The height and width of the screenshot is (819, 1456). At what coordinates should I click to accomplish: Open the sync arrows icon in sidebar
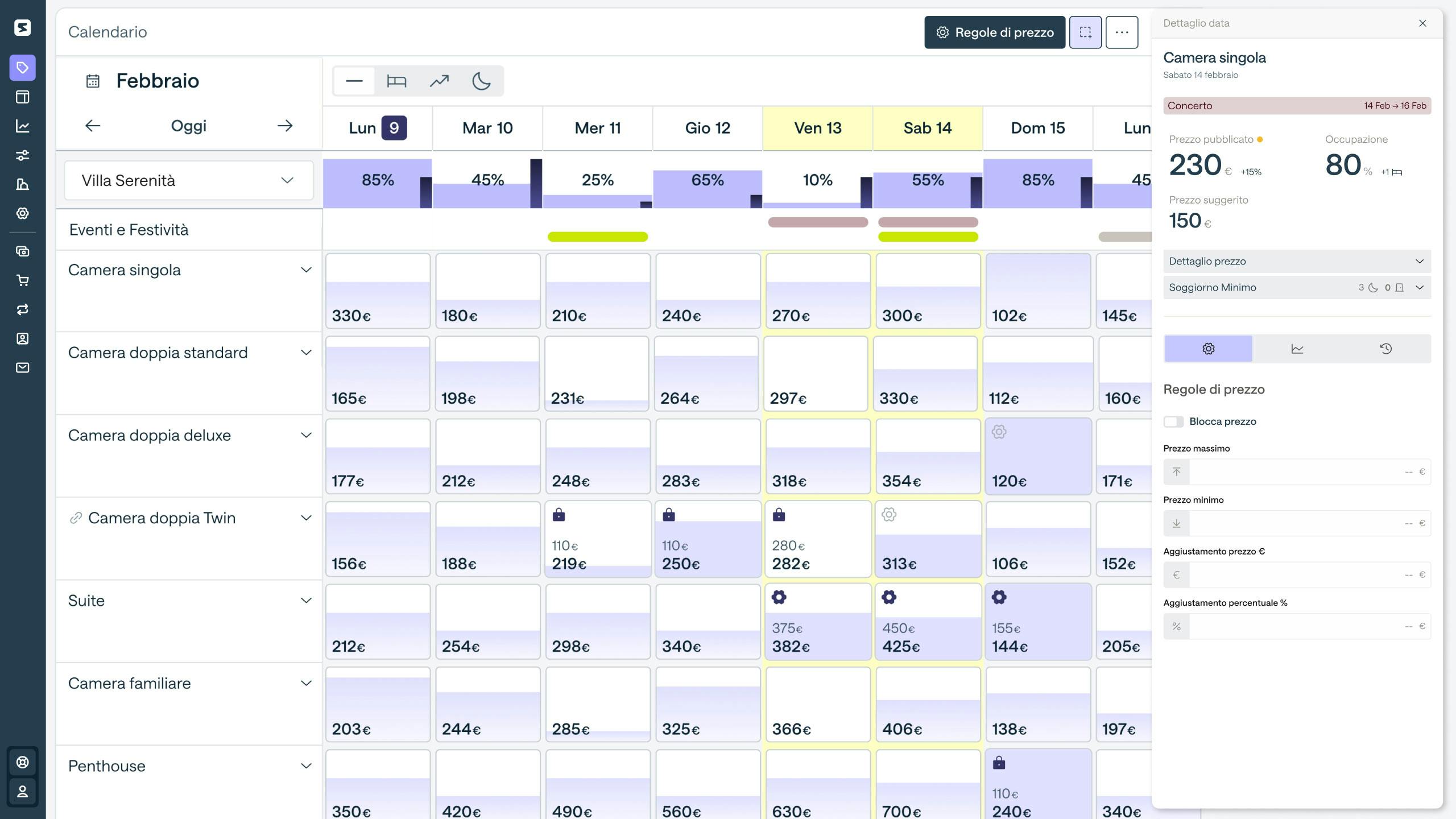tap(22, 309)
